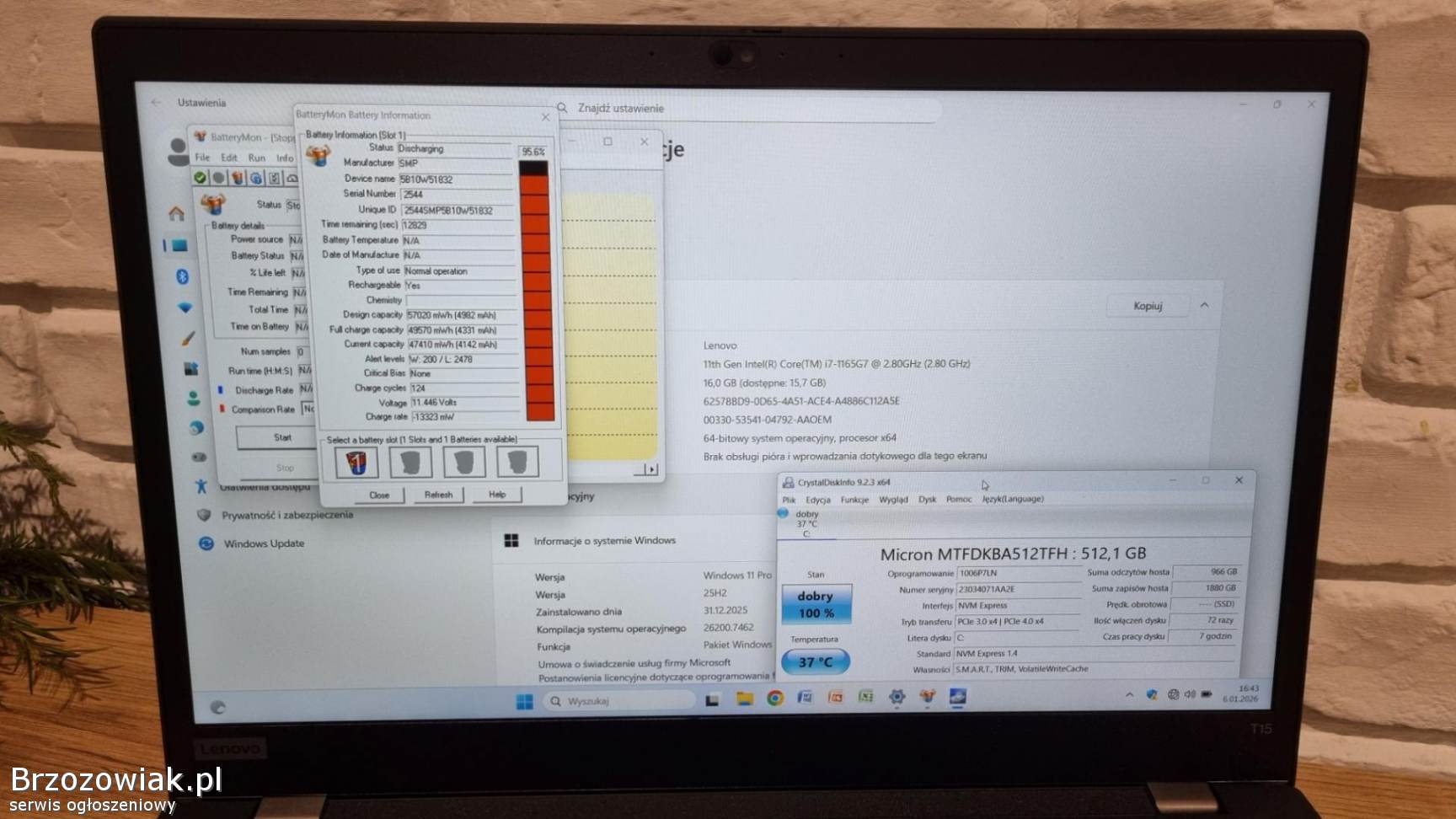
Task: Select the fourth greyed battery slot
Action: [x=517, y=462]
